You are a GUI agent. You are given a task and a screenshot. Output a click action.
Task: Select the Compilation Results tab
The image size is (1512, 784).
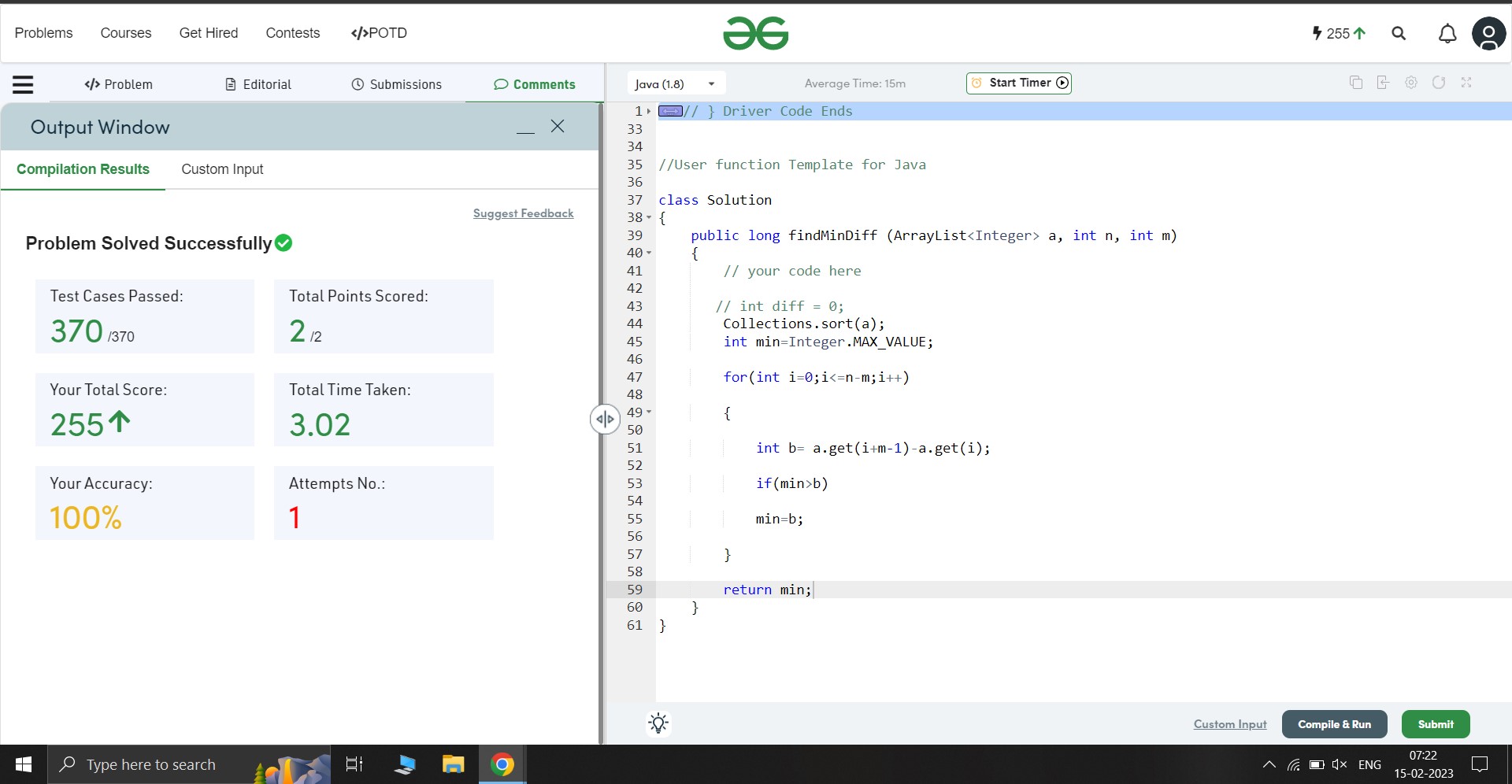[x=83, y=169]
